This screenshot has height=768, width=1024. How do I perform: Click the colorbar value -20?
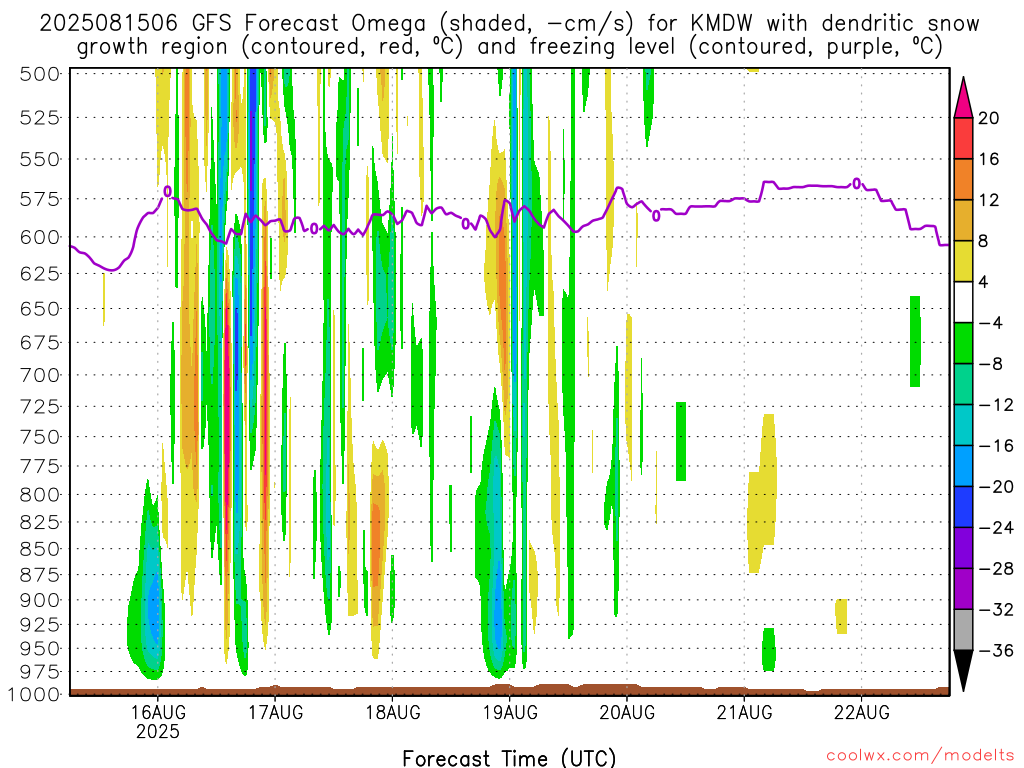(996, 487)
